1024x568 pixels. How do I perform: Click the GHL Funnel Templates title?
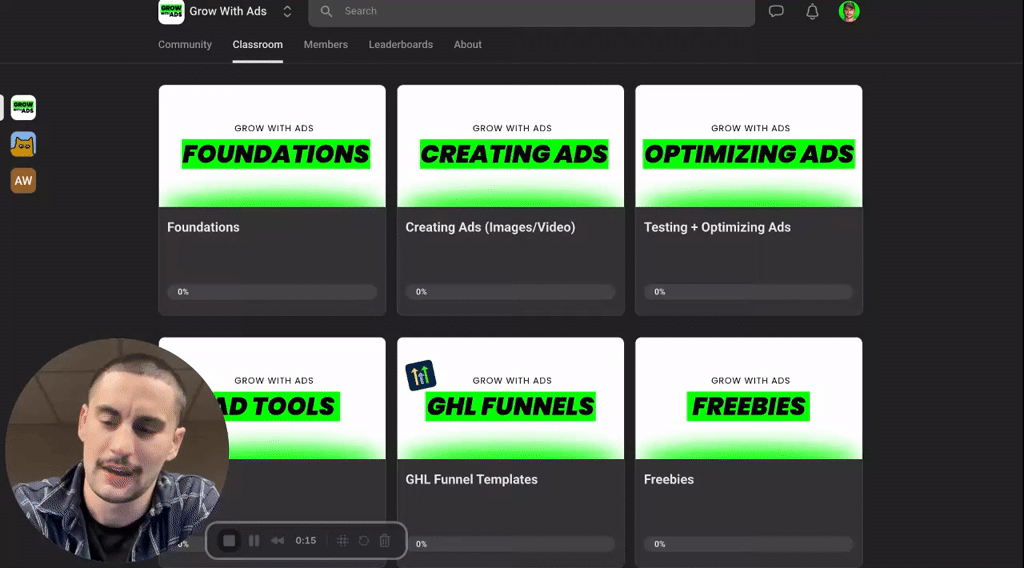472,479
